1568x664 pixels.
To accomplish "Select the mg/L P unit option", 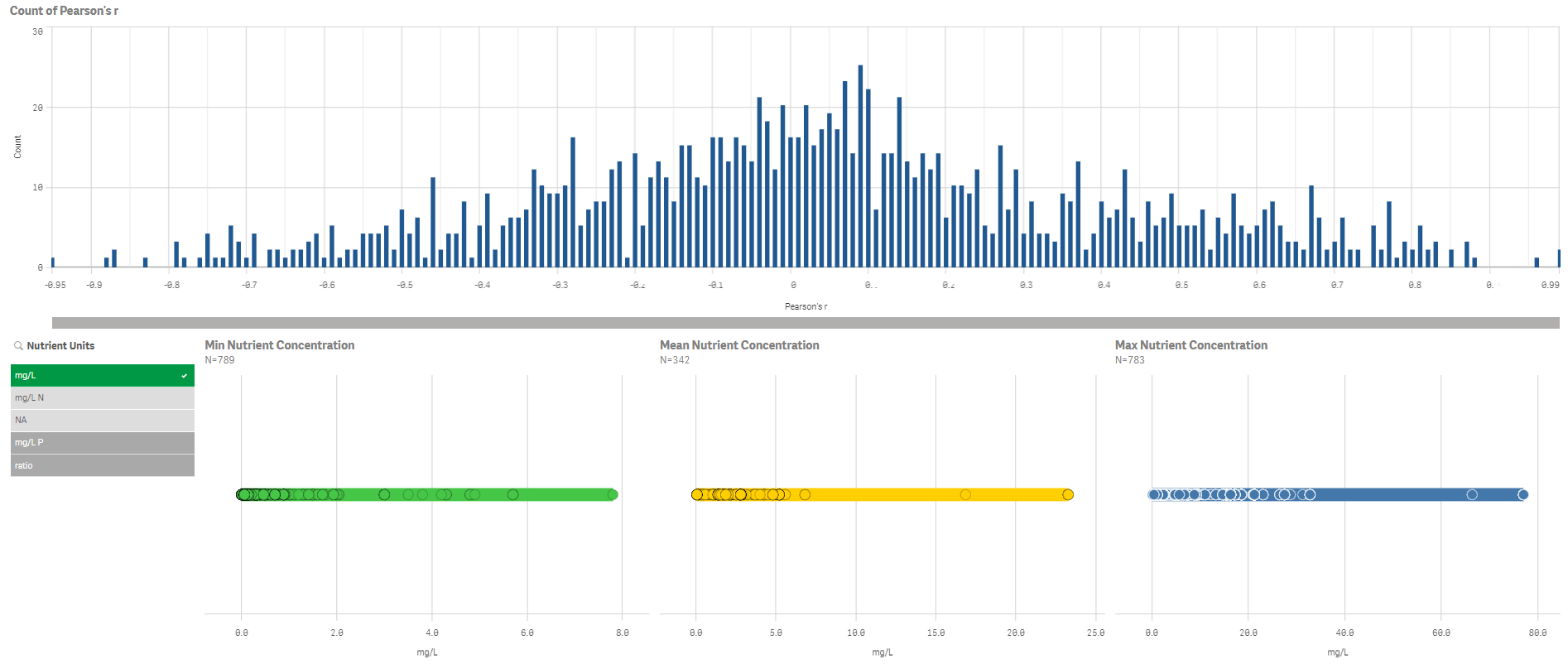I will (x=102, y=443).
